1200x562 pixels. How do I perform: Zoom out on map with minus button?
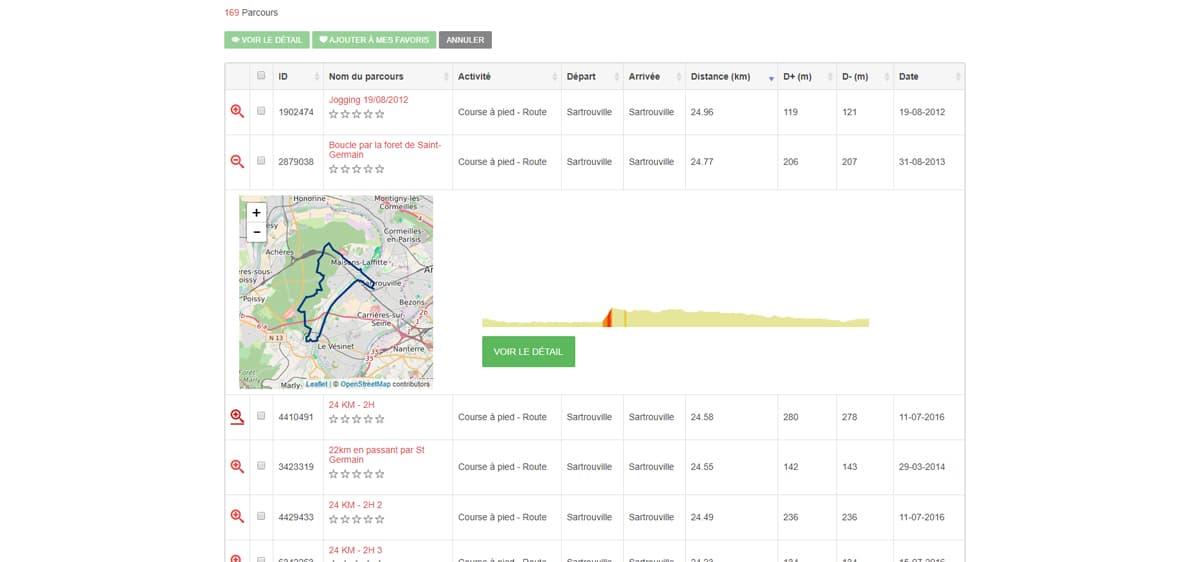coord(257,232)
